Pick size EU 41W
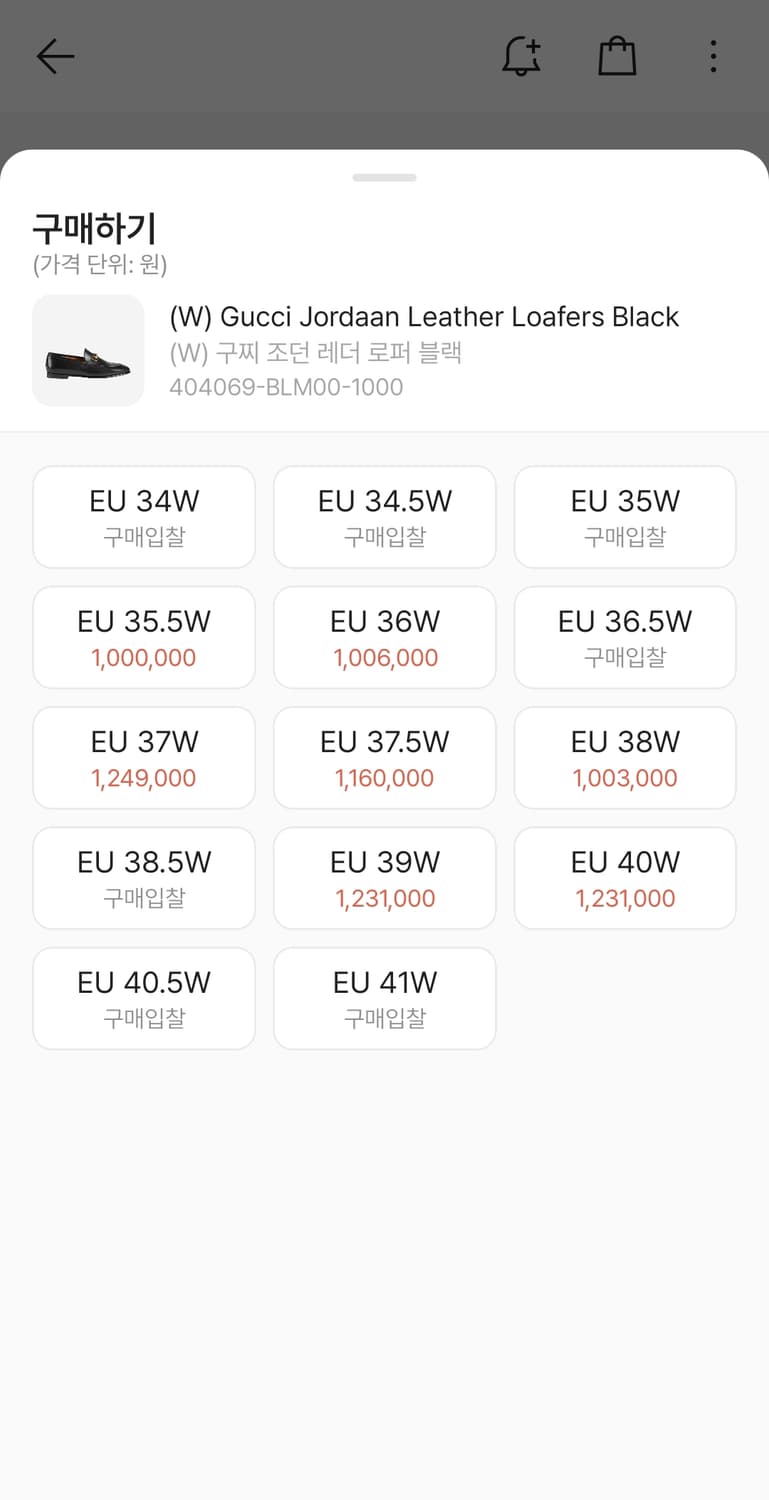The width and height of the screenshot is (769, 1500). (x=385, y=998)
